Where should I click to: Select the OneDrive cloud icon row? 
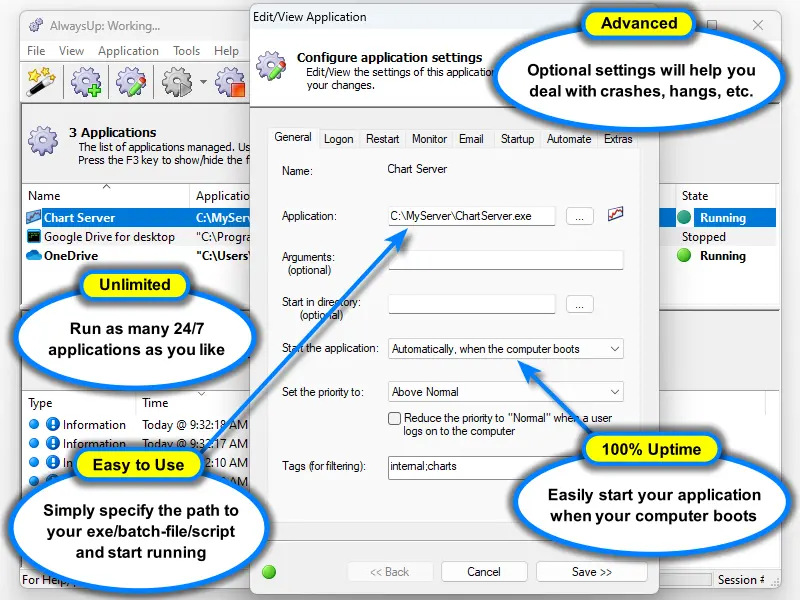34,256
